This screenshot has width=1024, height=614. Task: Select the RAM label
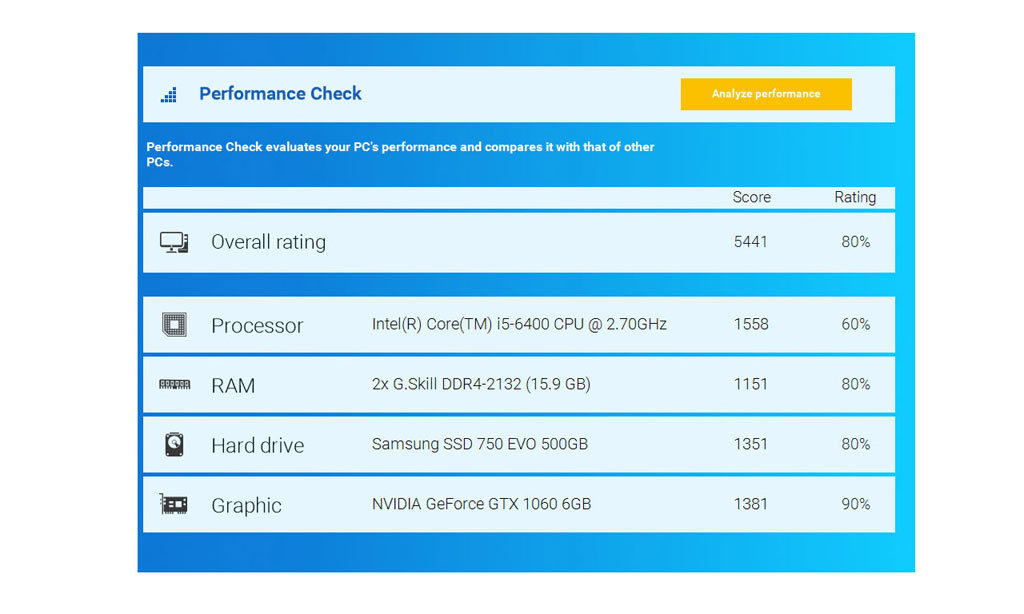(x=233, y=385)
